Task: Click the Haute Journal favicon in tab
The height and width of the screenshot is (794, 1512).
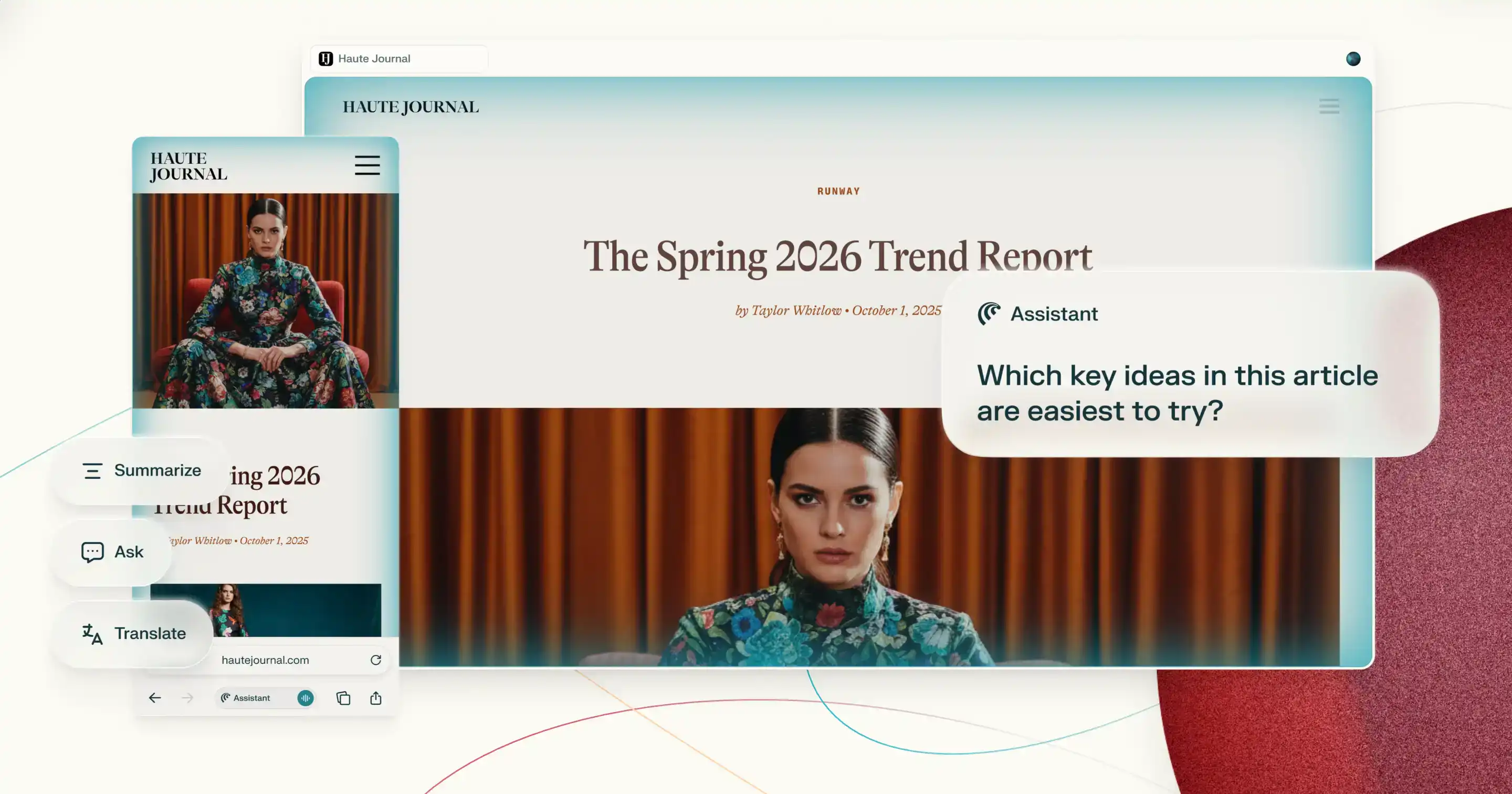Action: [325, 59]
